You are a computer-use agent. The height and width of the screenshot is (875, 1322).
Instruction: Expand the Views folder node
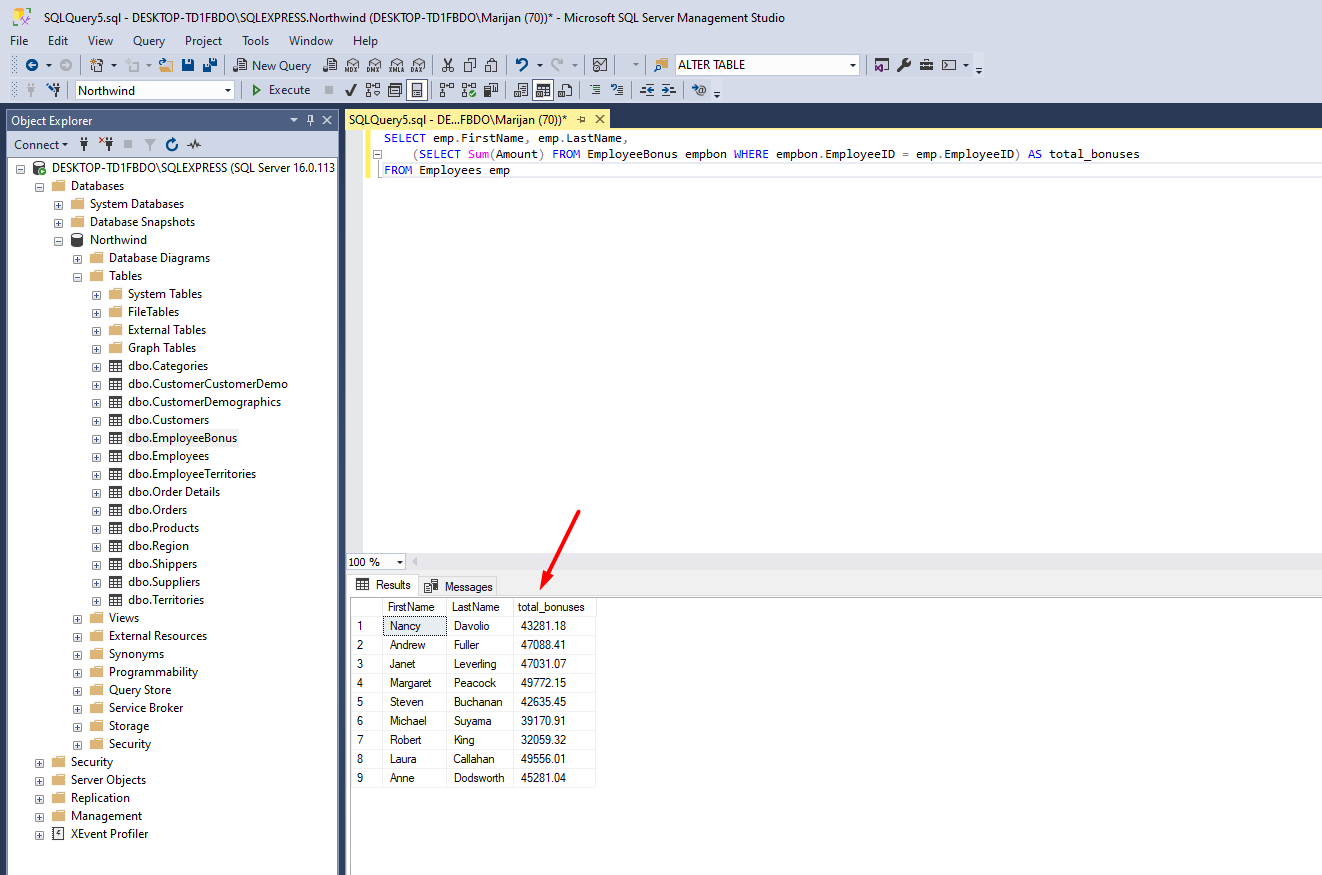point(78,618)
